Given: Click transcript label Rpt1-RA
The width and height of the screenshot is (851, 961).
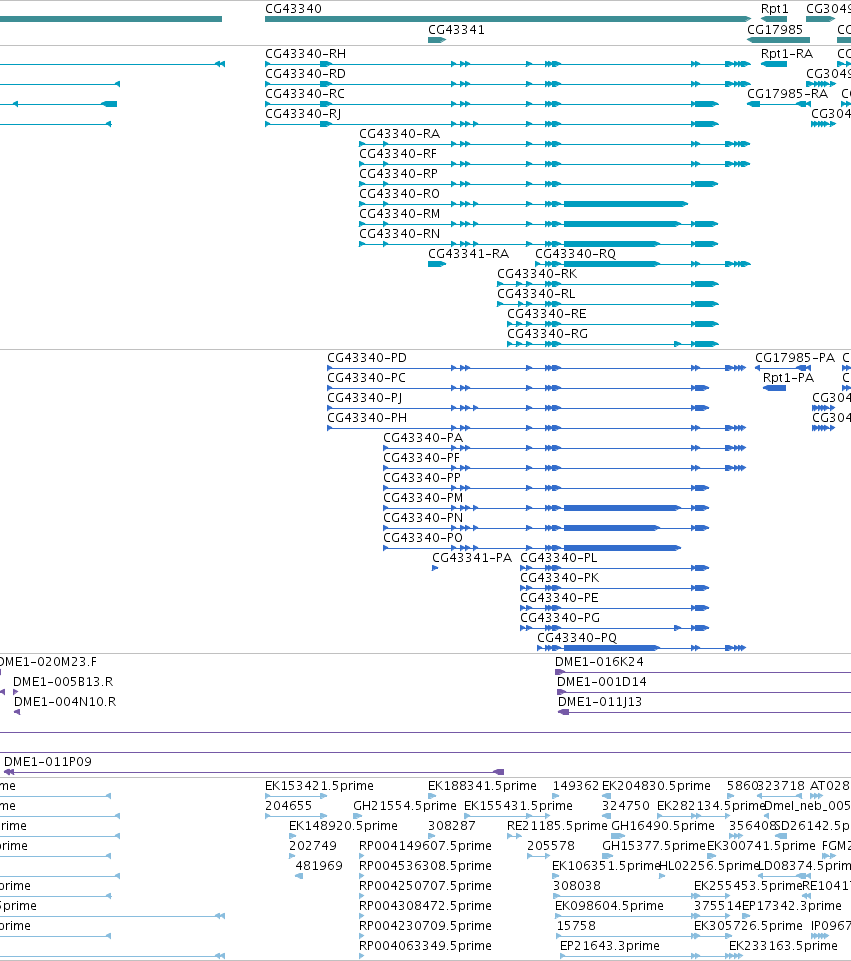Looking at the screenshot, I should click(x=787, y=54).
